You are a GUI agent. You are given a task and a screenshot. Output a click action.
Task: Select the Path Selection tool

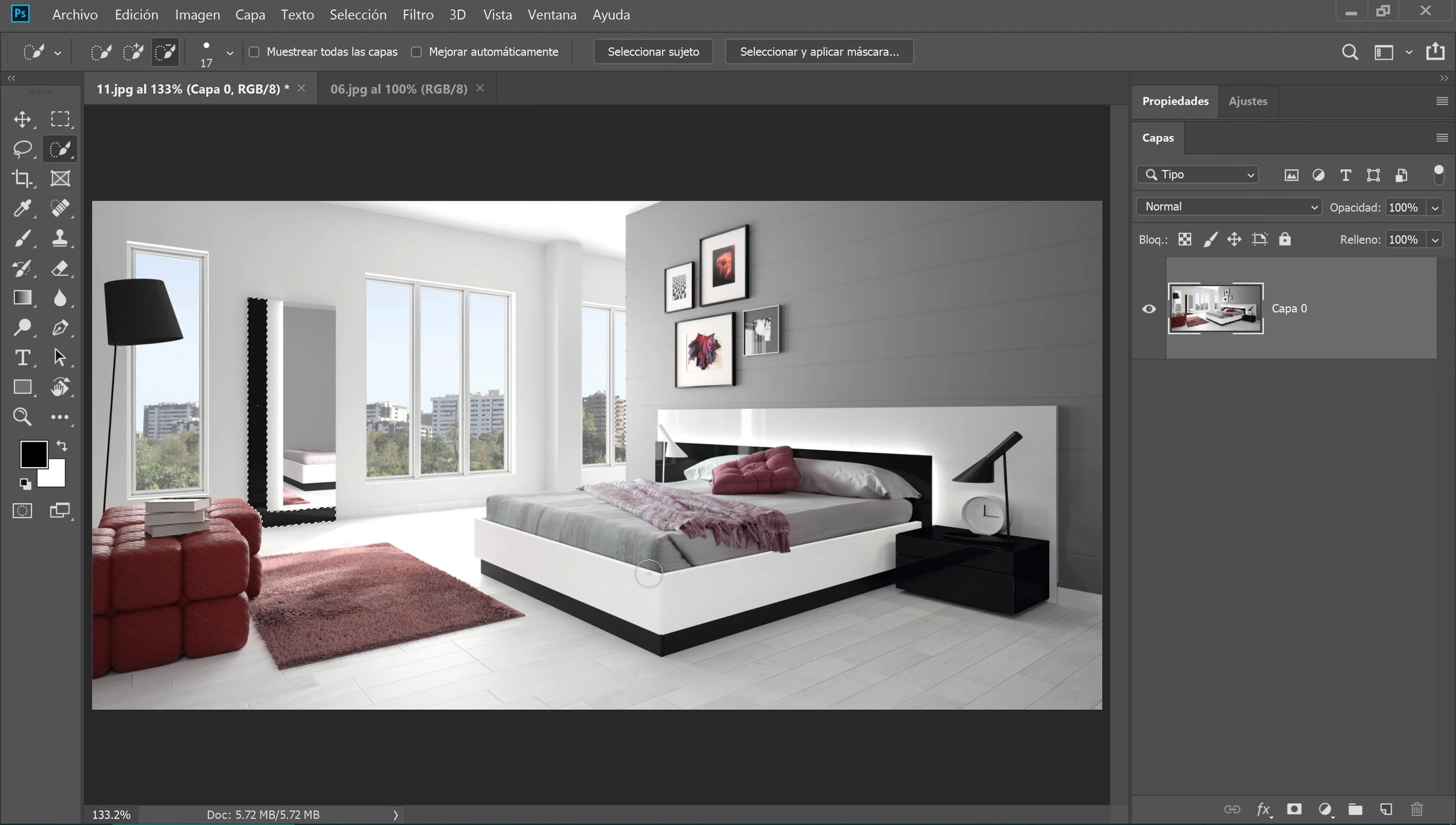[60, 357]
